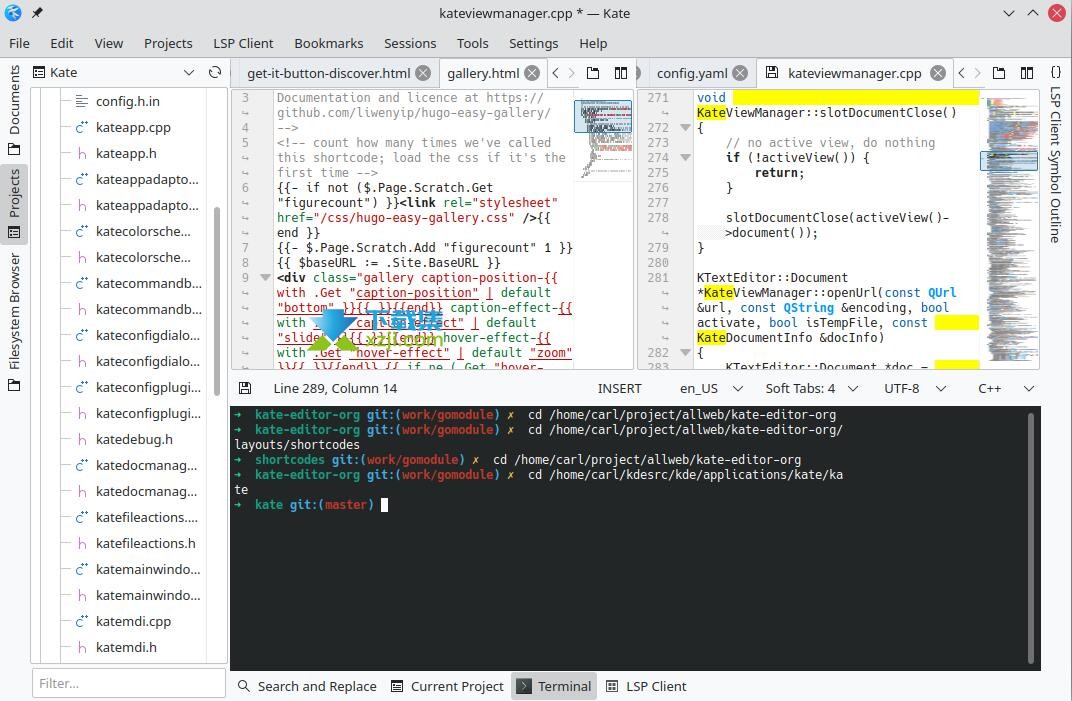
Task: Open the File menu
Action: [x=19, y=43]
